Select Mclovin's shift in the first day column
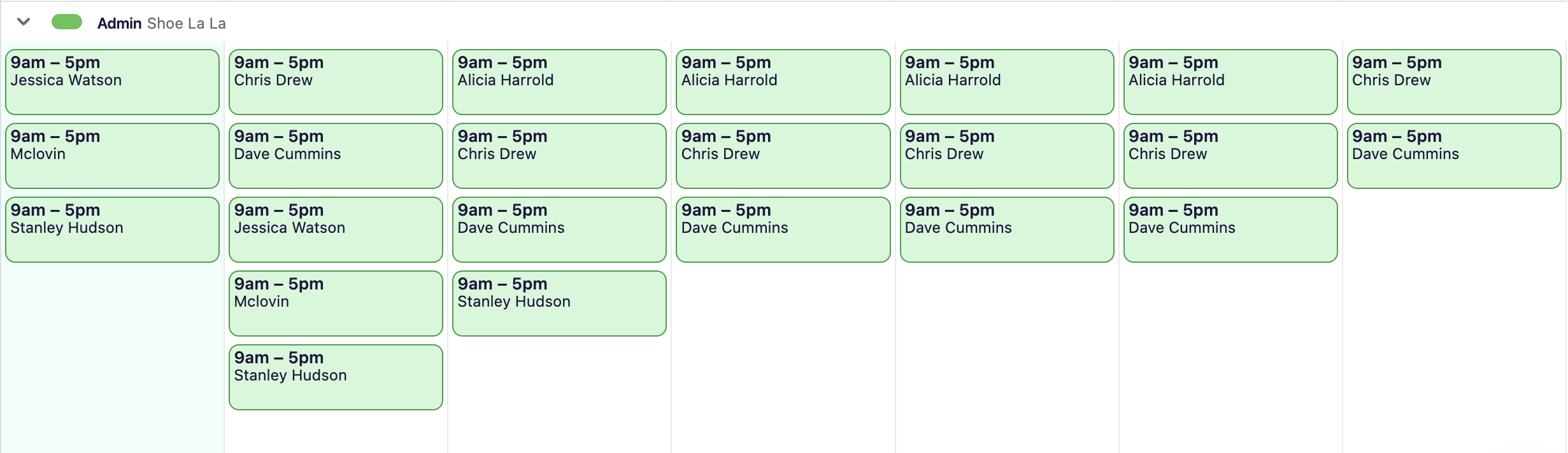The image size is (1568, 453). pyautogui.click(x=112, y=156)
